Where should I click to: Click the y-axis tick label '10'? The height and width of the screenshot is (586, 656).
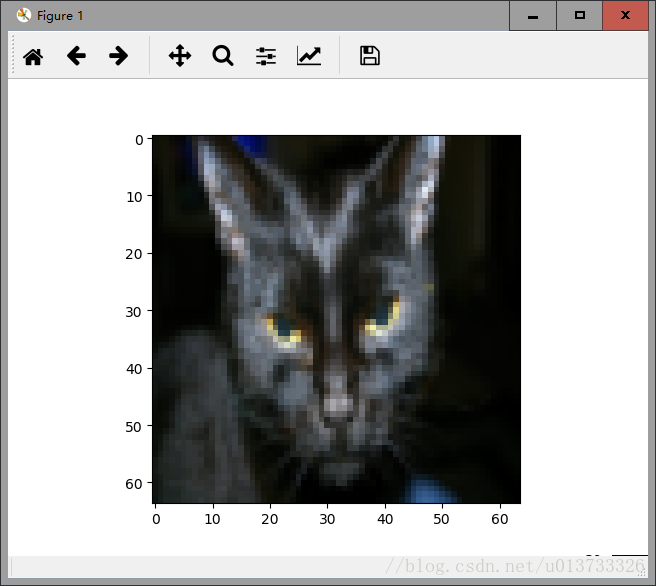pos(134,197)
